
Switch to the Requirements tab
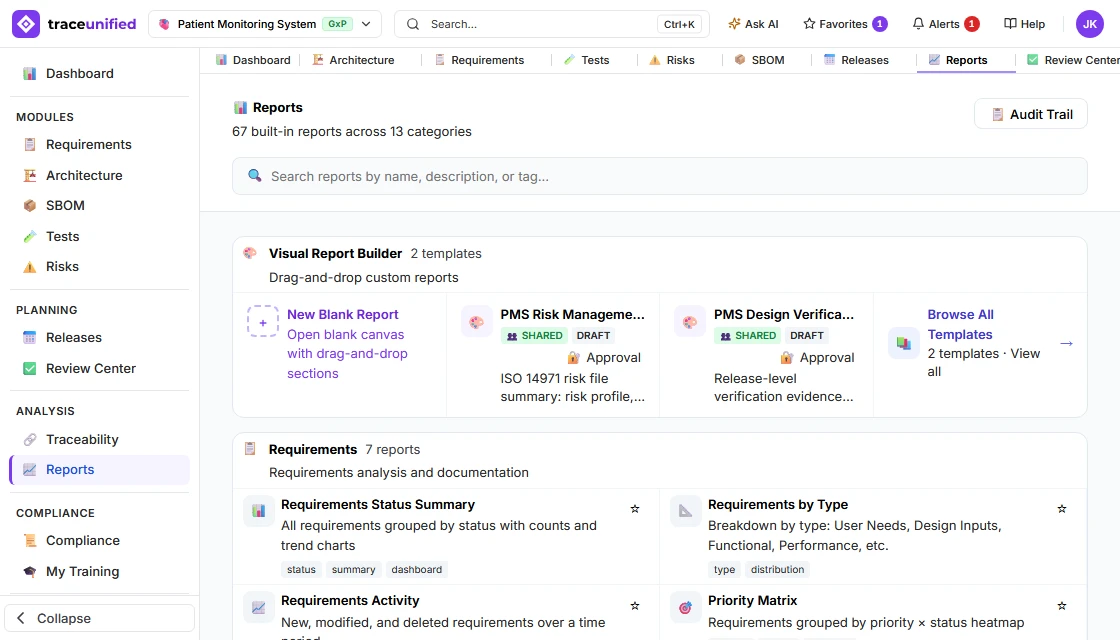point(479,60)
